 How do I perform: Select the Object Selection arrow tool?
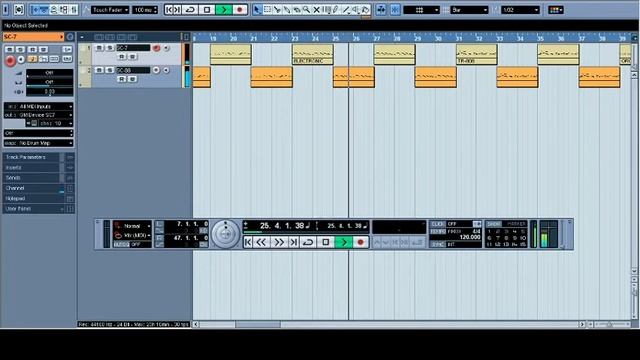click(x=257, y=9)
